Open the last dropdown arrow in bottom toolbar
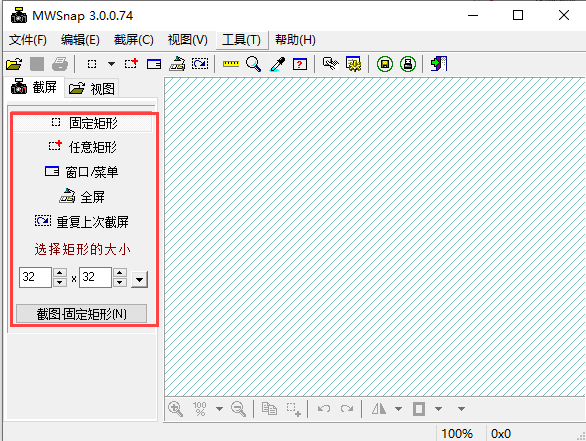The image size is (586, 441). click(462, 409)
